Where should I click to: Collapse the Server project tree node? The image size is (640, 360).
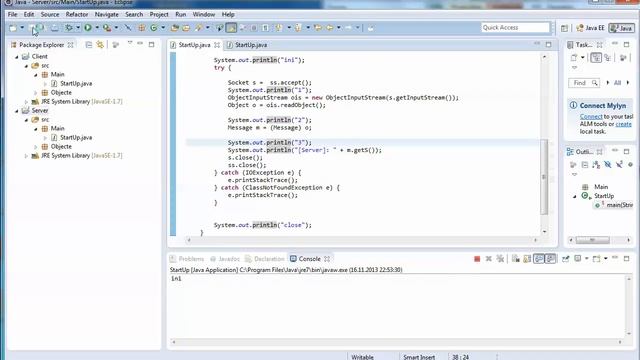coord(17,111)
